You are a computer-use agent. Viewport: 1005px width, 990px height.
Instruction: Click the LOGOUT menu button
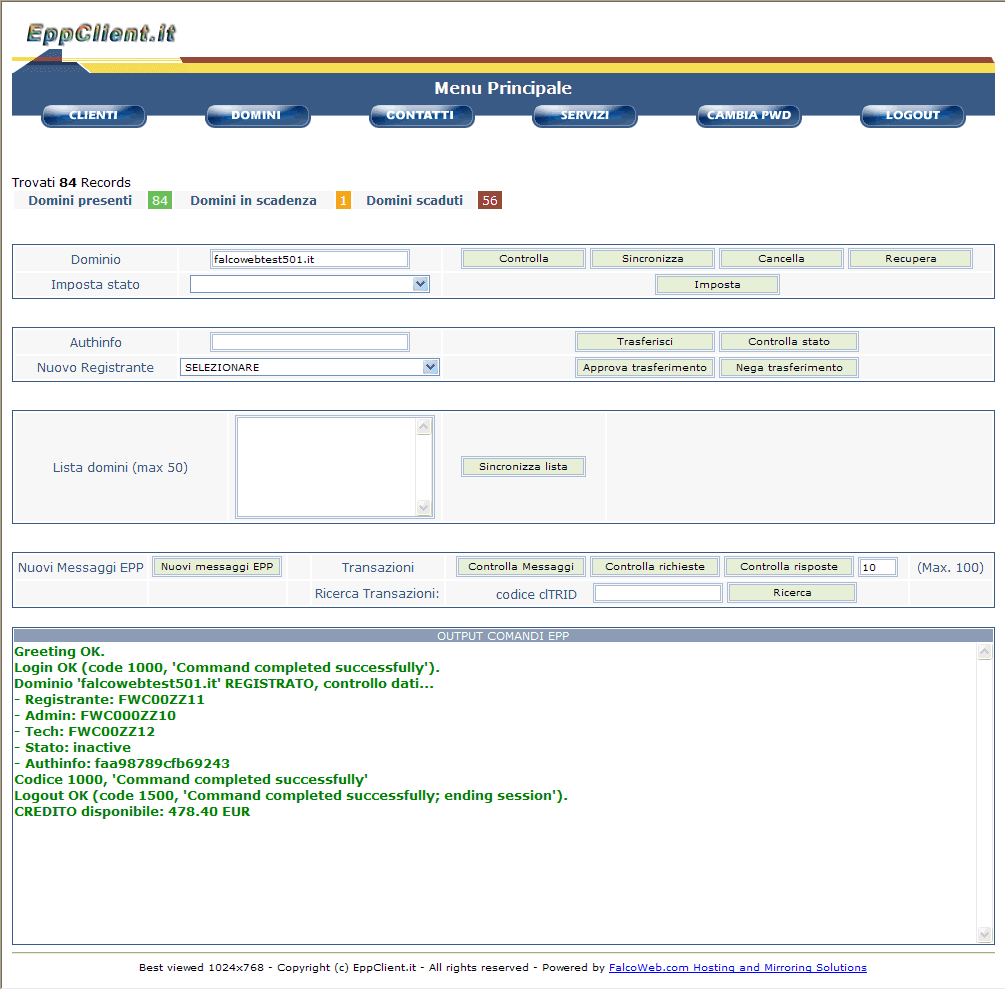coord(913,116)
